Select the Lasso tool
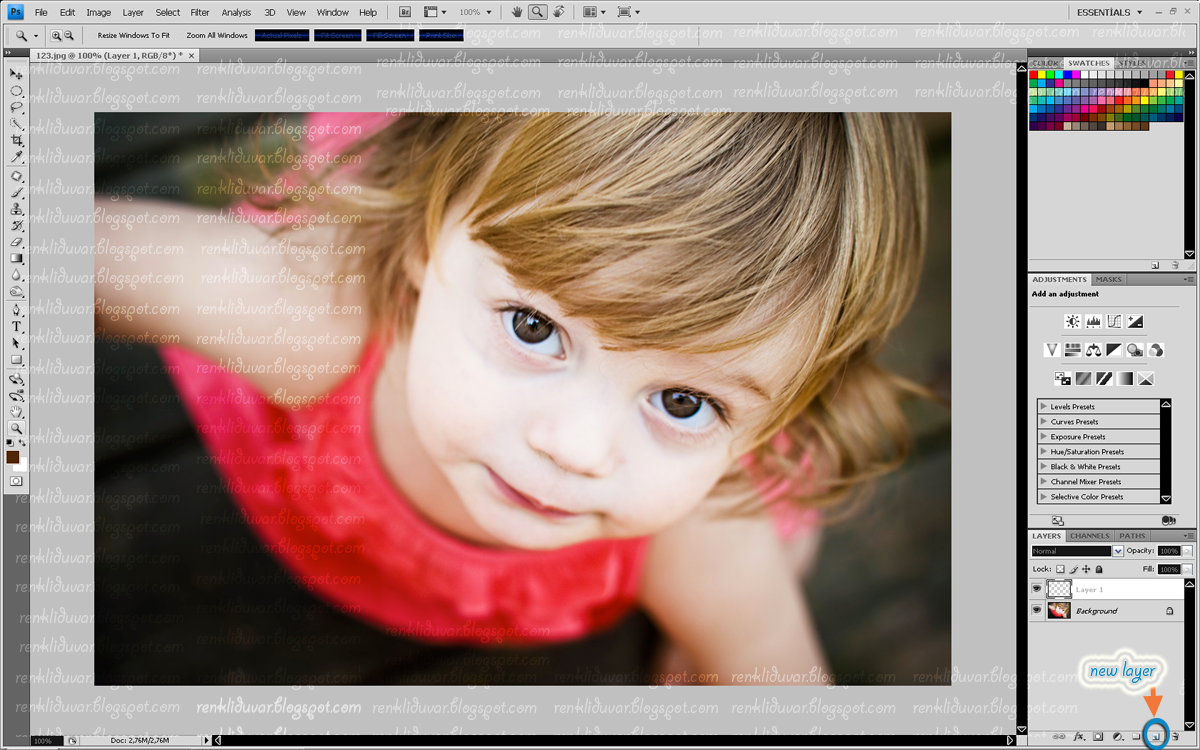The height and width of the screenshot is (750, 1200). click(x=17, y=107)
